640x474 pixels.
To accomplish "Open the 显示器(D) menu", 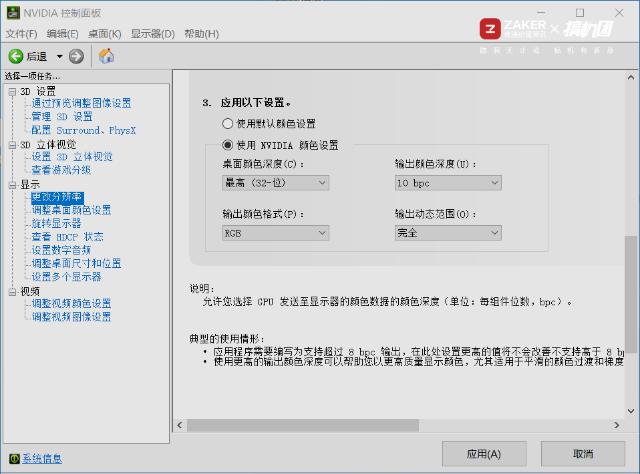I will 153,34.
